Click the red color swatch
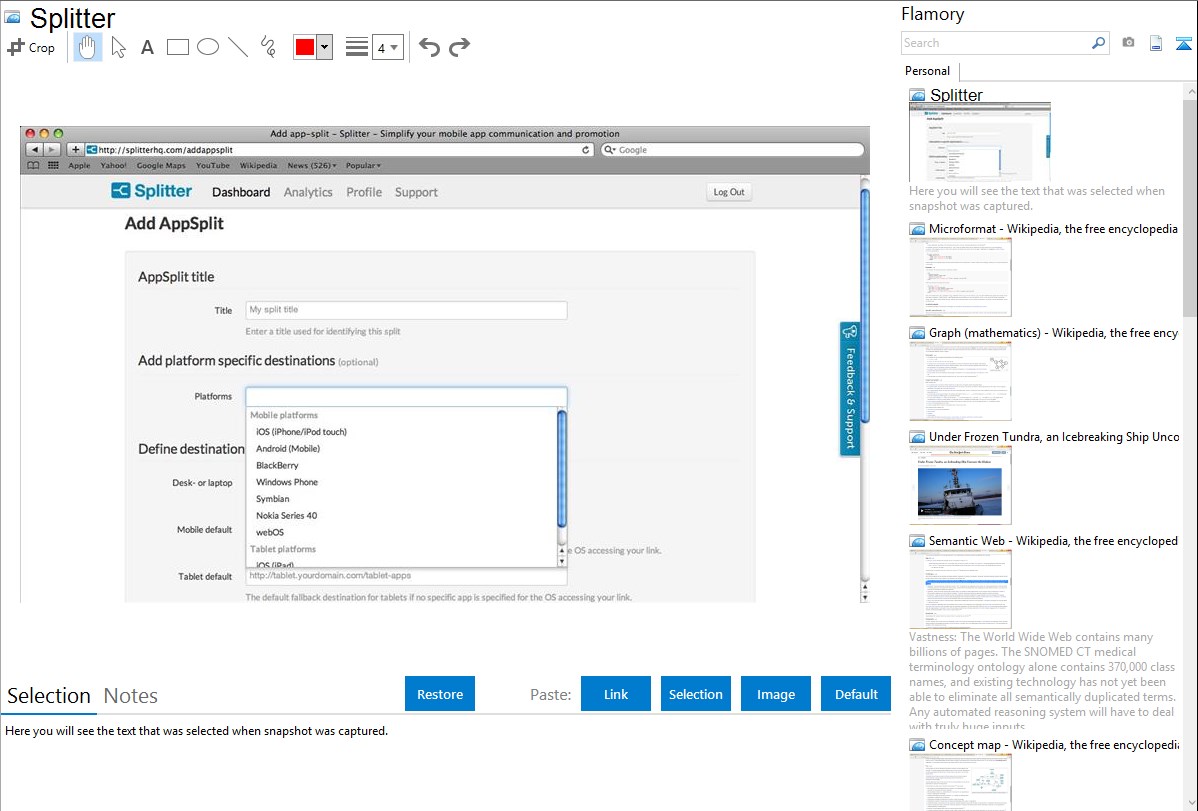1198x811 pixels. coord(305,47)
